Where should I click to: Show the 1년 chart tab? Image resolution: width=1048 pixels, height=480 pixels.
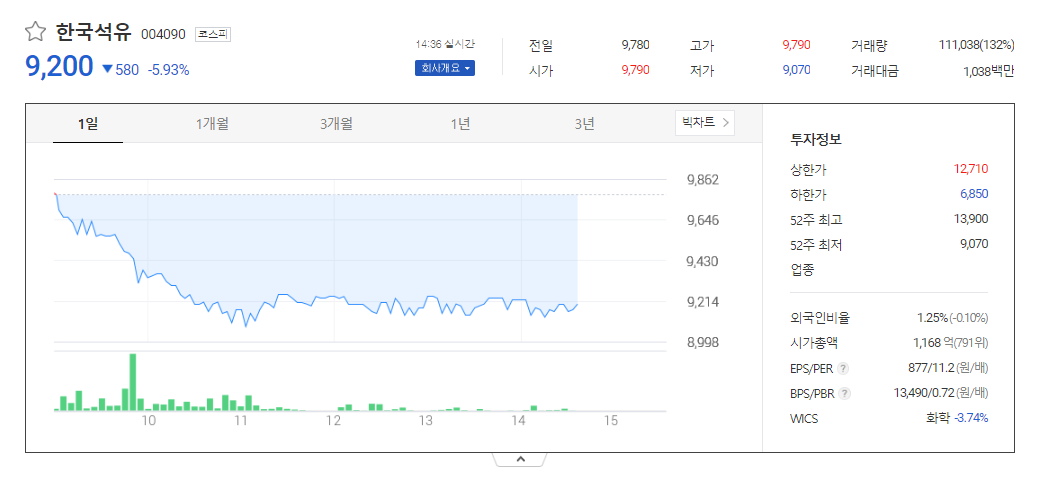pyautogui.click(x=460, y=124)
